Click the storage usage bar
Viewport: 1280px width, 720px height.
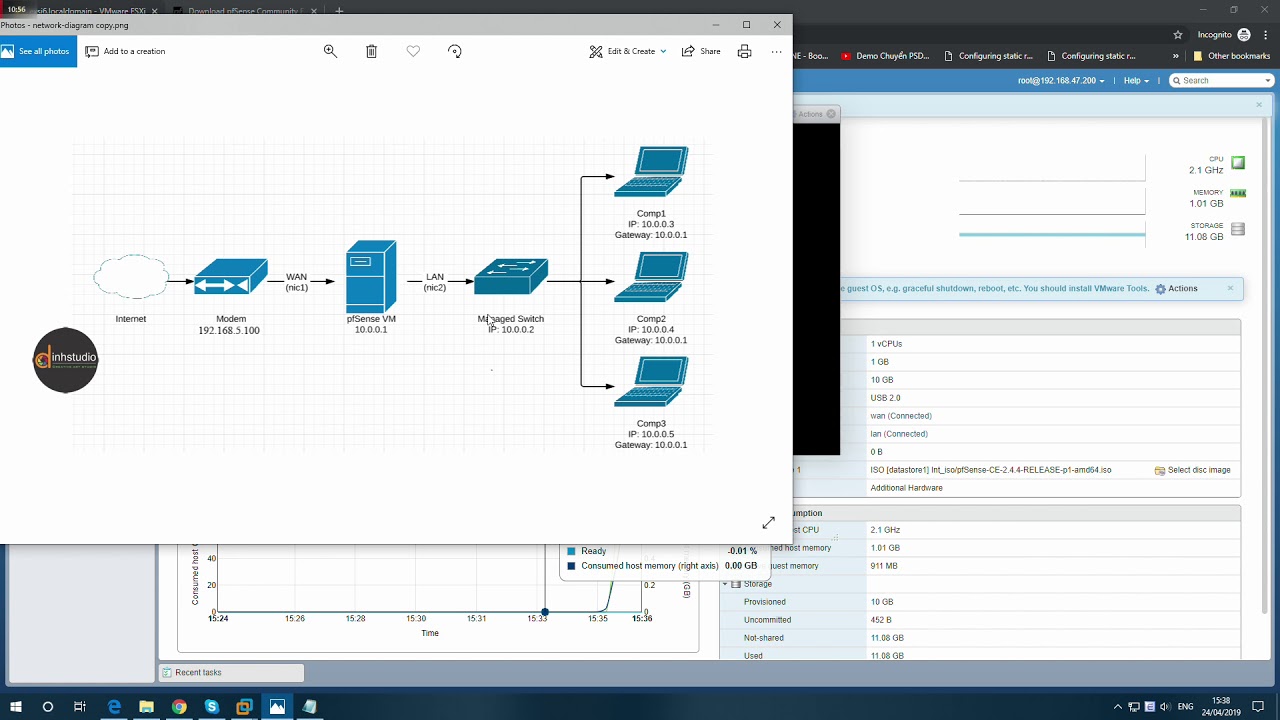1052,234
